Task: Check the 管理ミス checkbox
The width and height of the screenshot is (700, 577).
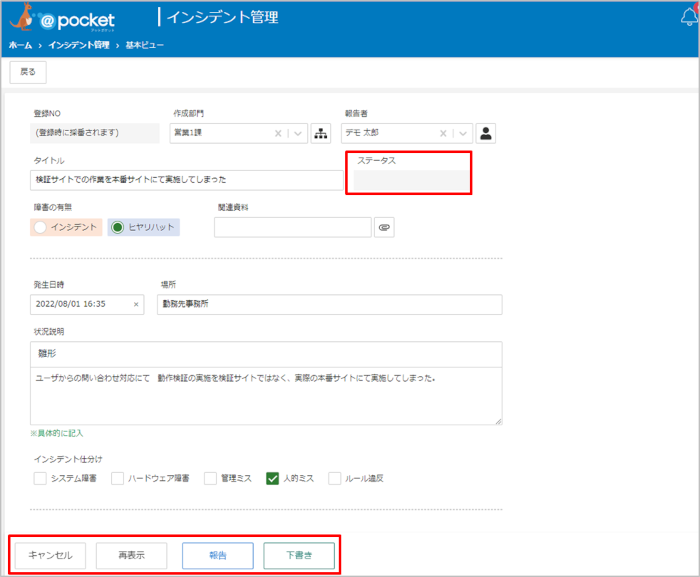Action: point(210,478)
